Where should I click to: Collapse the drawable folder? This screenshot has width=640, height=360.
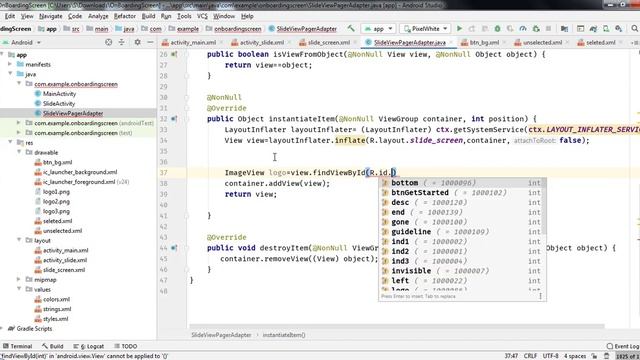tap(19, 152)
